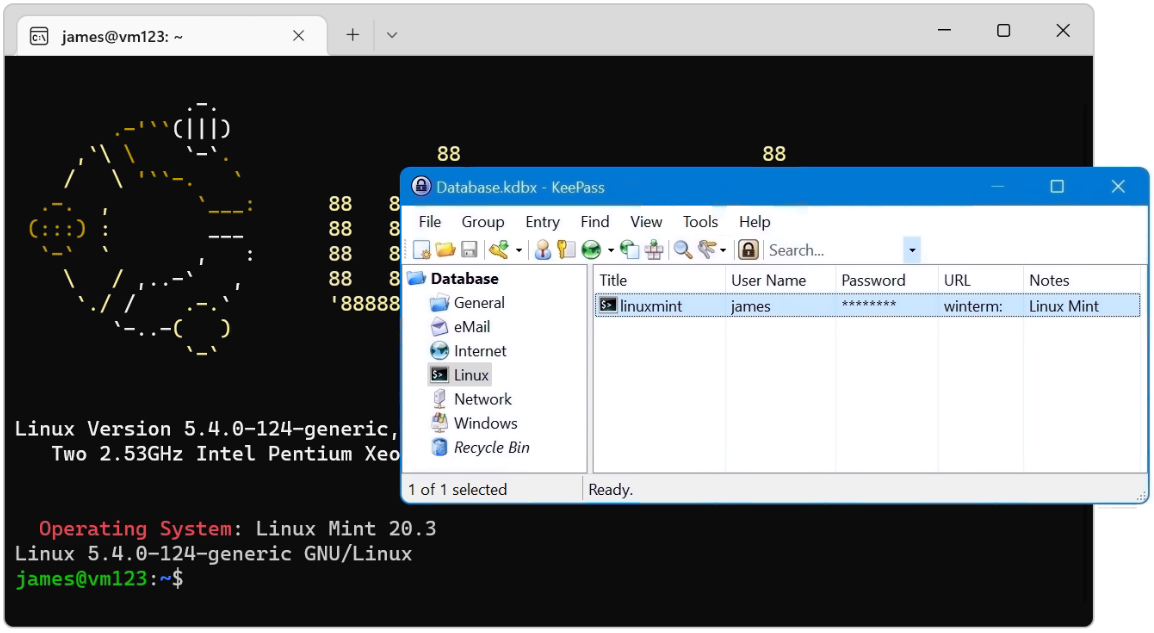Expand the Add Entry dropdown arrow
The width and height of the screenshot is (1154, 633).
[517, 249]
